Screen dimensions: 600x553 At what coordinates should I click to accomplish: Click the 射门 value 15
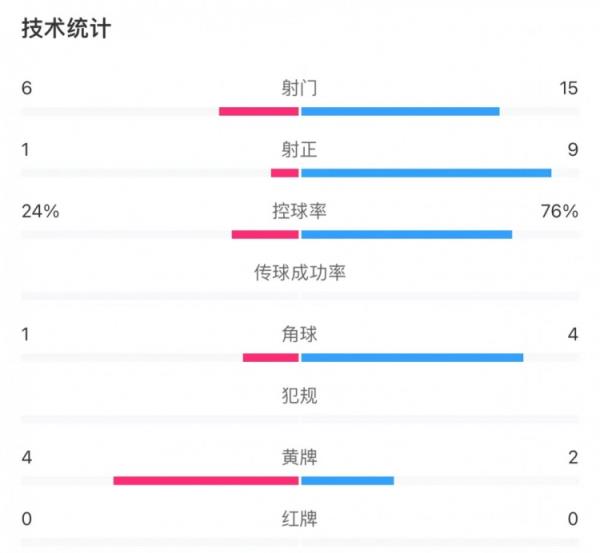pos(569,88)
